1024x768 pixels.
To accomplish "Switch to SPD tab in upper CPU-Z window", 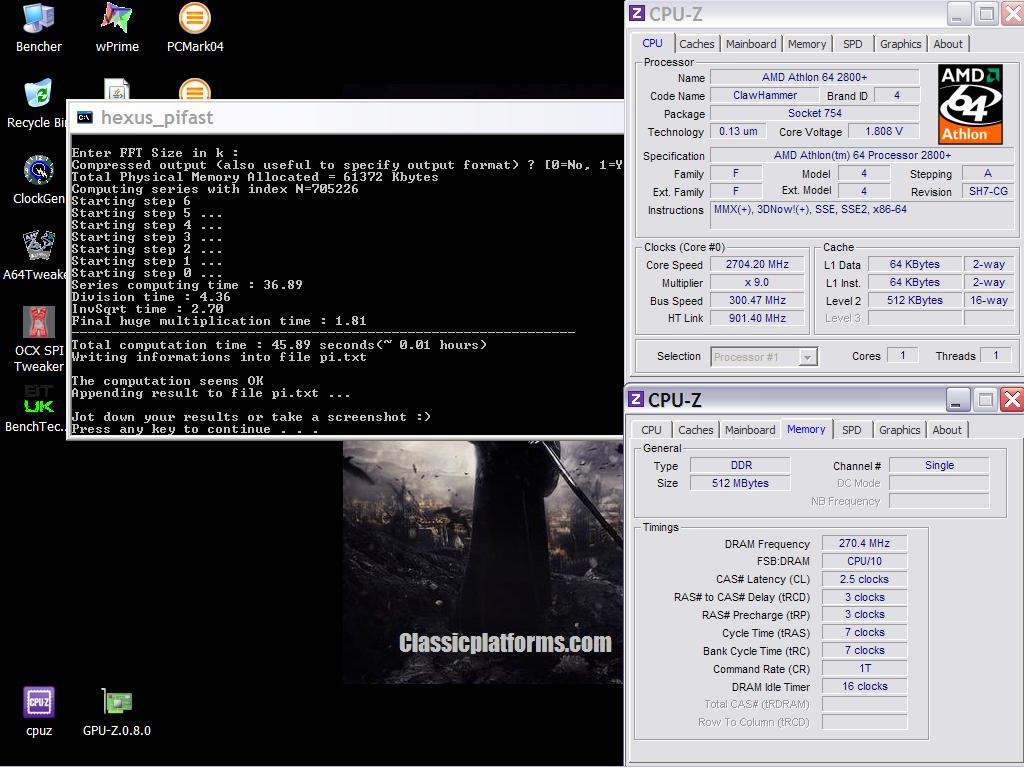I will click(852, 44).
